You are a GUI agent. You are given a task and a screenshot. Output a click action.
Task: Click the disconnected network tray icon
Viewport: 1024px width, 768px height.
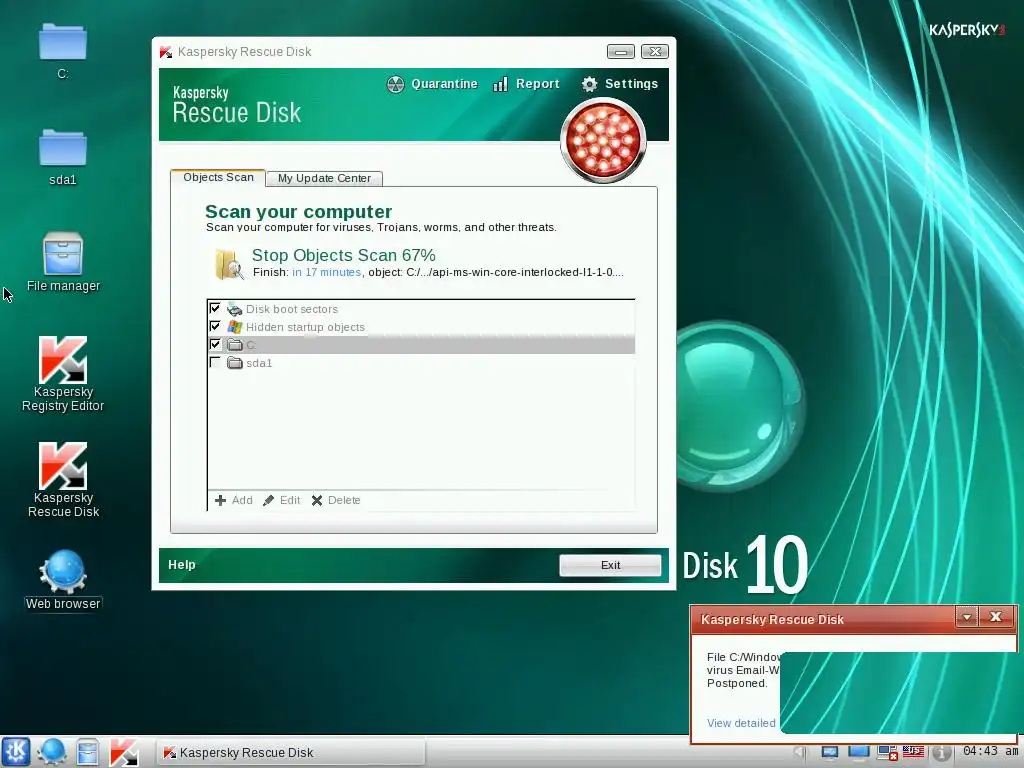pos(887,753)
